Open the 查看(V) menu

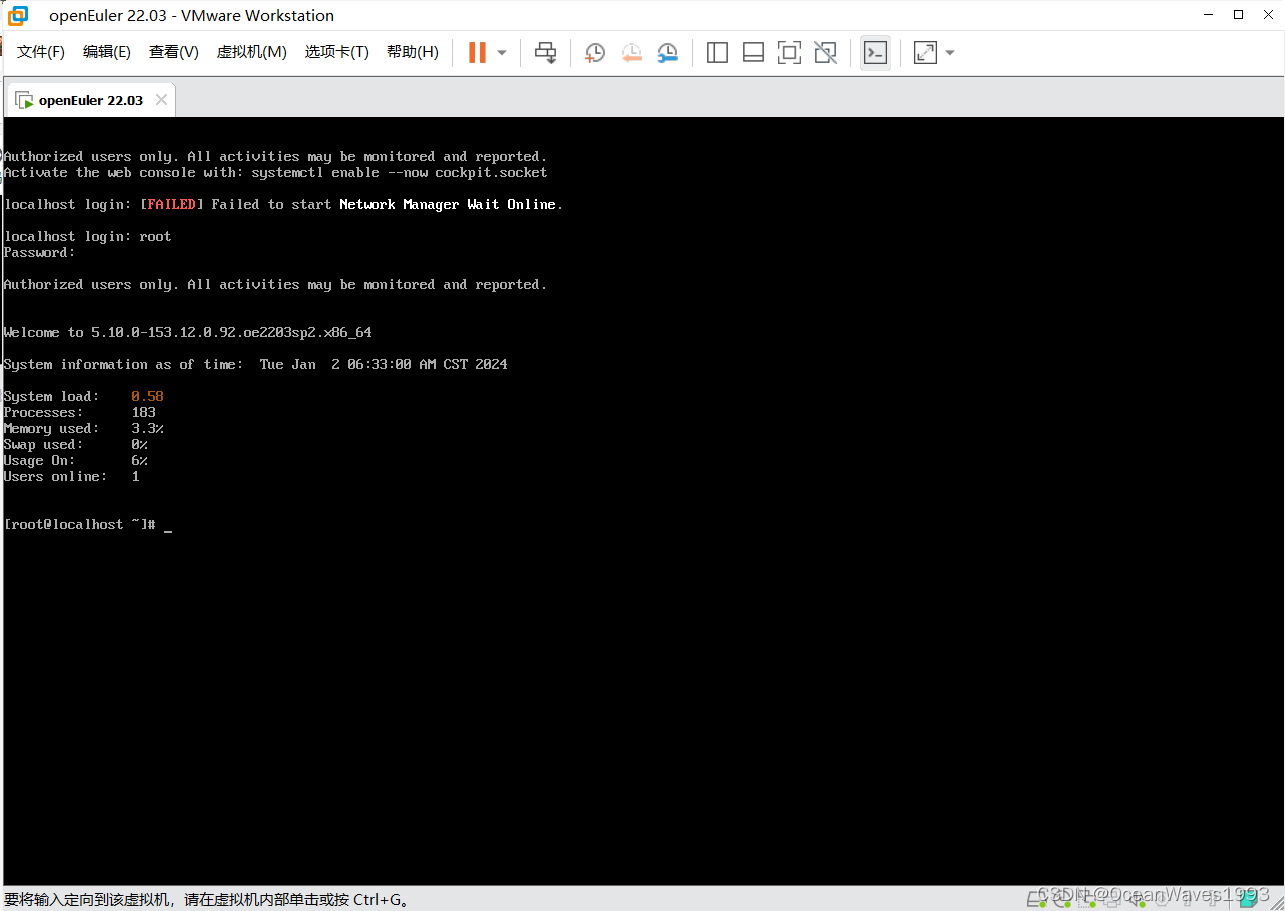click(174, 52)
